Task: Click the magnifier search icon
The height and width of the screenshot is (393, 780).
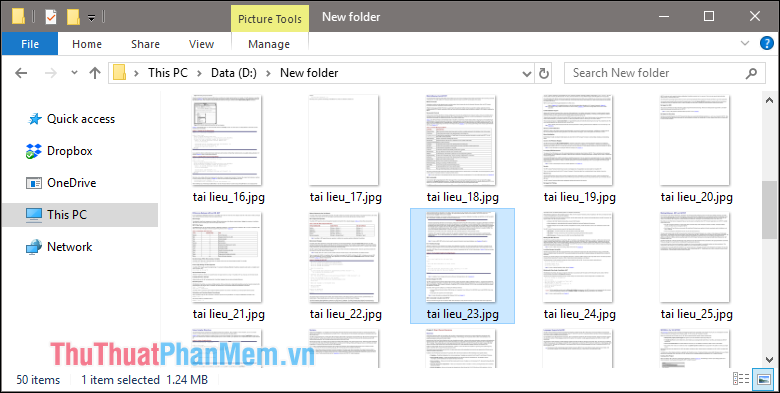Action: tap(751, 73)
